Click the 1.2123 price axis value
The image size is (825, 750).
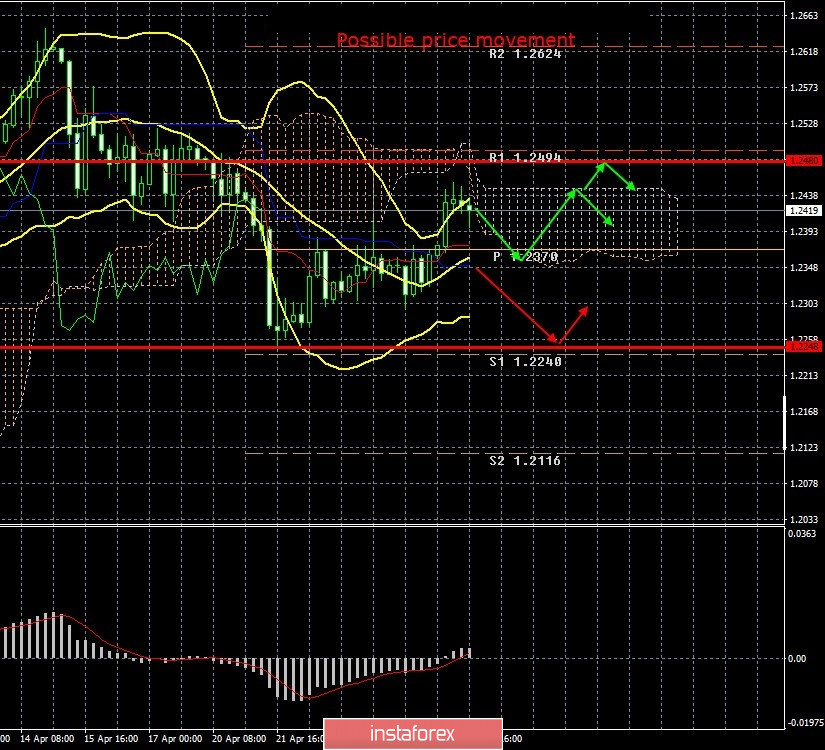pos(804,448)
